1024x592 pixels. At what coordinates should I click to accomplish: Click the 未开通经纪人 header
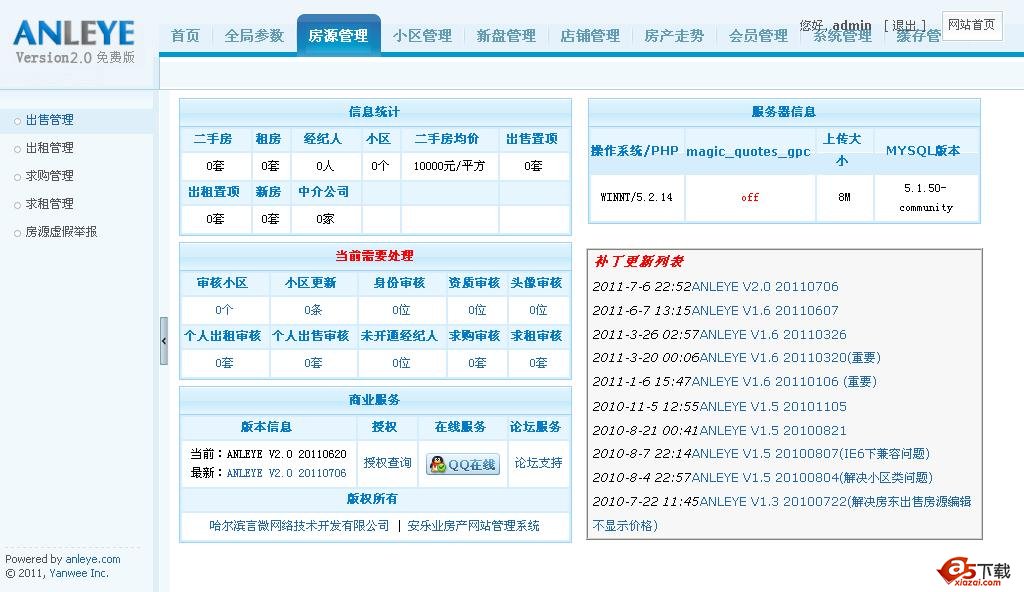[399, 336]
